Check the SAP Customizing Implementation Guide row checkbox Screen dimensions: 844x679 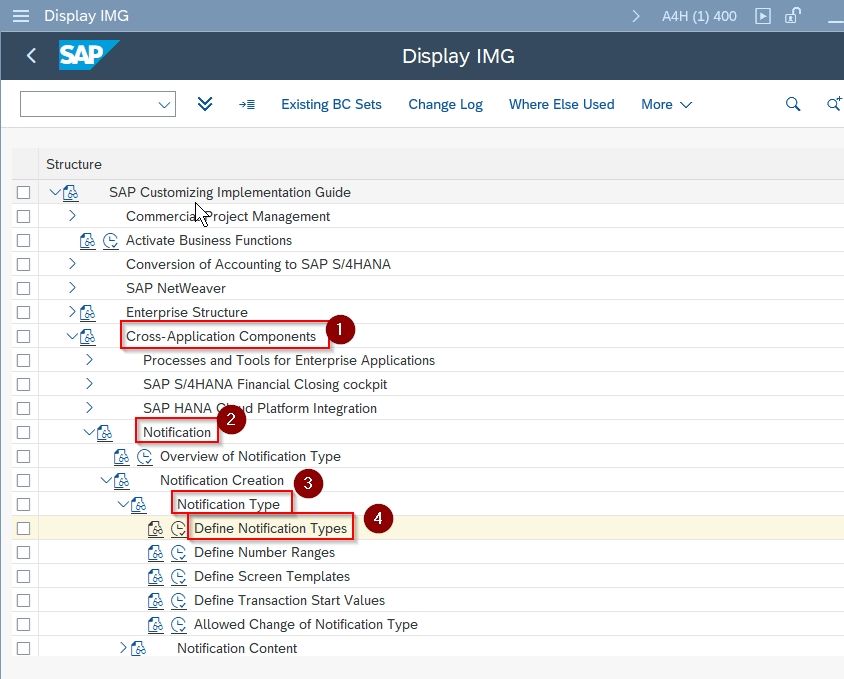pos(23,192)
